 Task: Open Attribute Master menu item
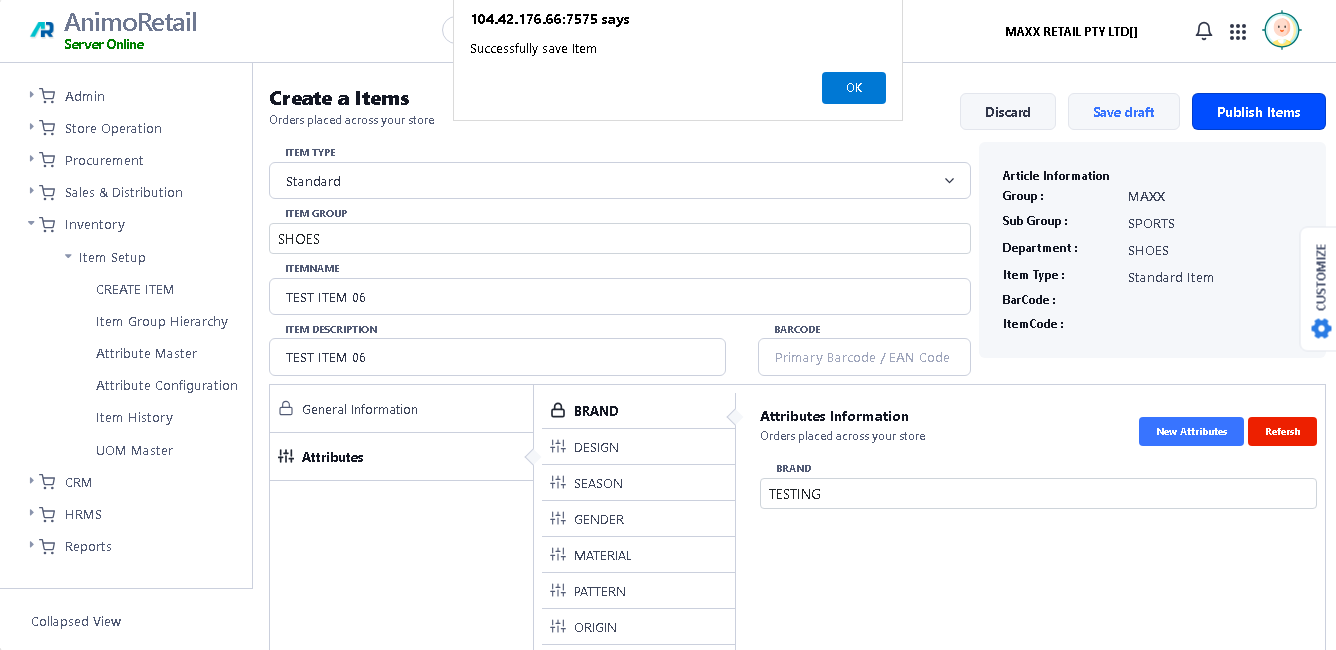(x=146, y=353)
